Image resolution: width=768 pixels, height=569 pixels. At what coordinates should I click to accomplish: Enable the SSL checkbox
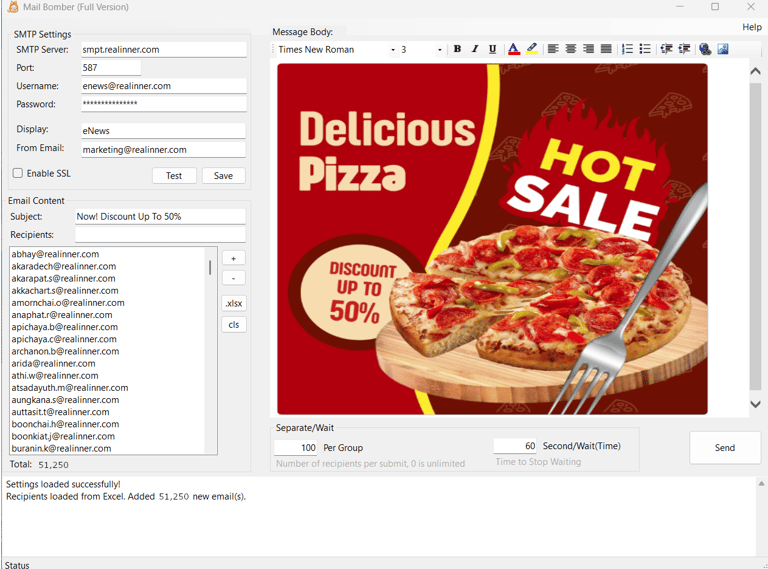click(x=18, y=173)
